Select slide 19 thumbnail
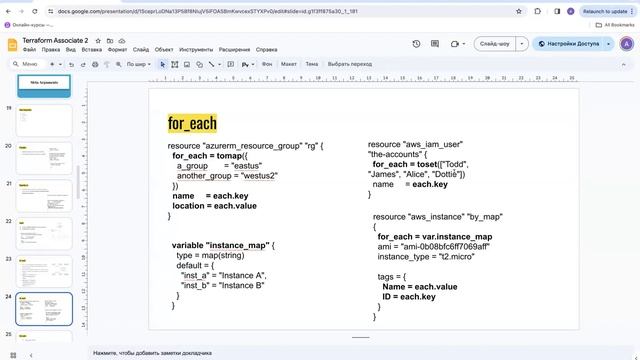Image resolution: width=640 pixels, height=360 pixels. point(44,120)
